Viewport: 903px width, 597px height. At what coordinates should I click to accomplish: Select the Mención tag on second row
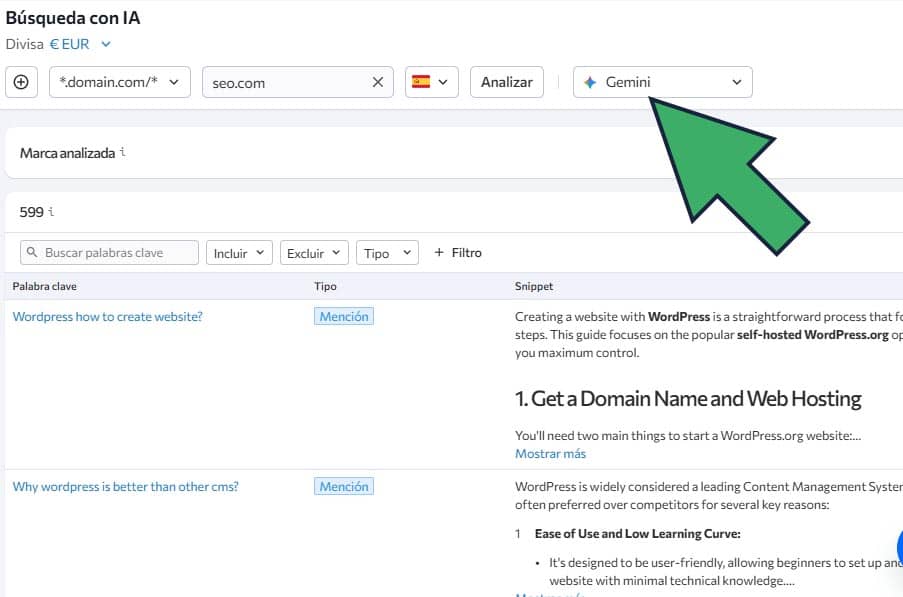[344, 486]
